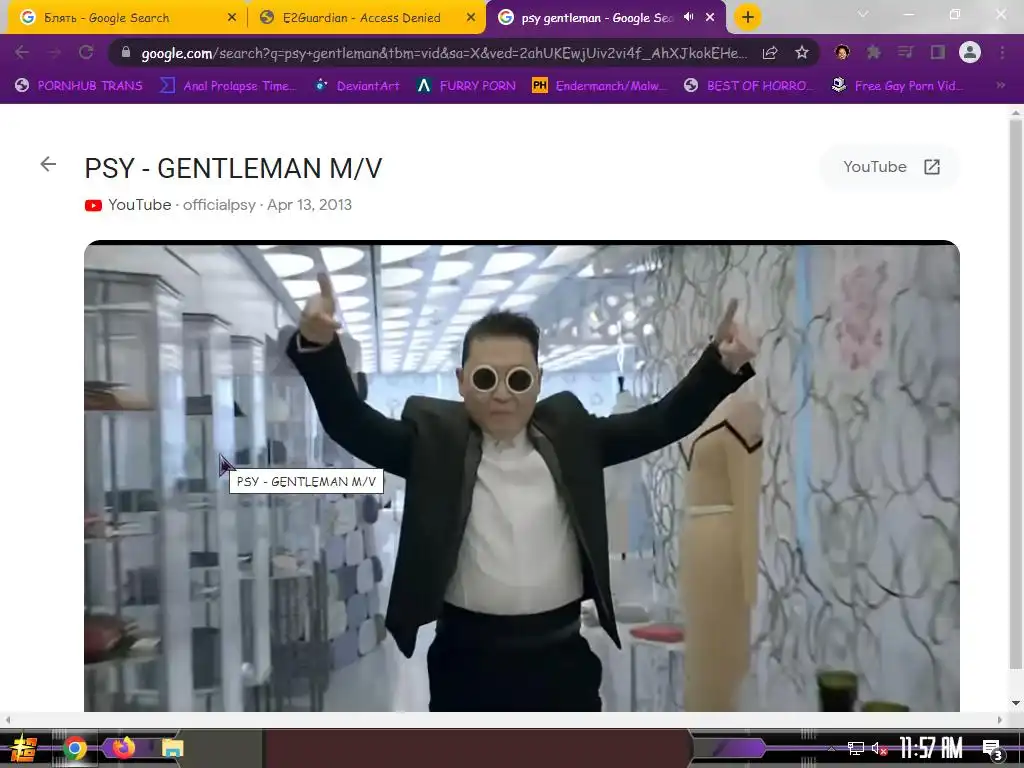The width and height of the screenshot is (1024, 768).
Task: Open the notification center icon
Action: 993,750
